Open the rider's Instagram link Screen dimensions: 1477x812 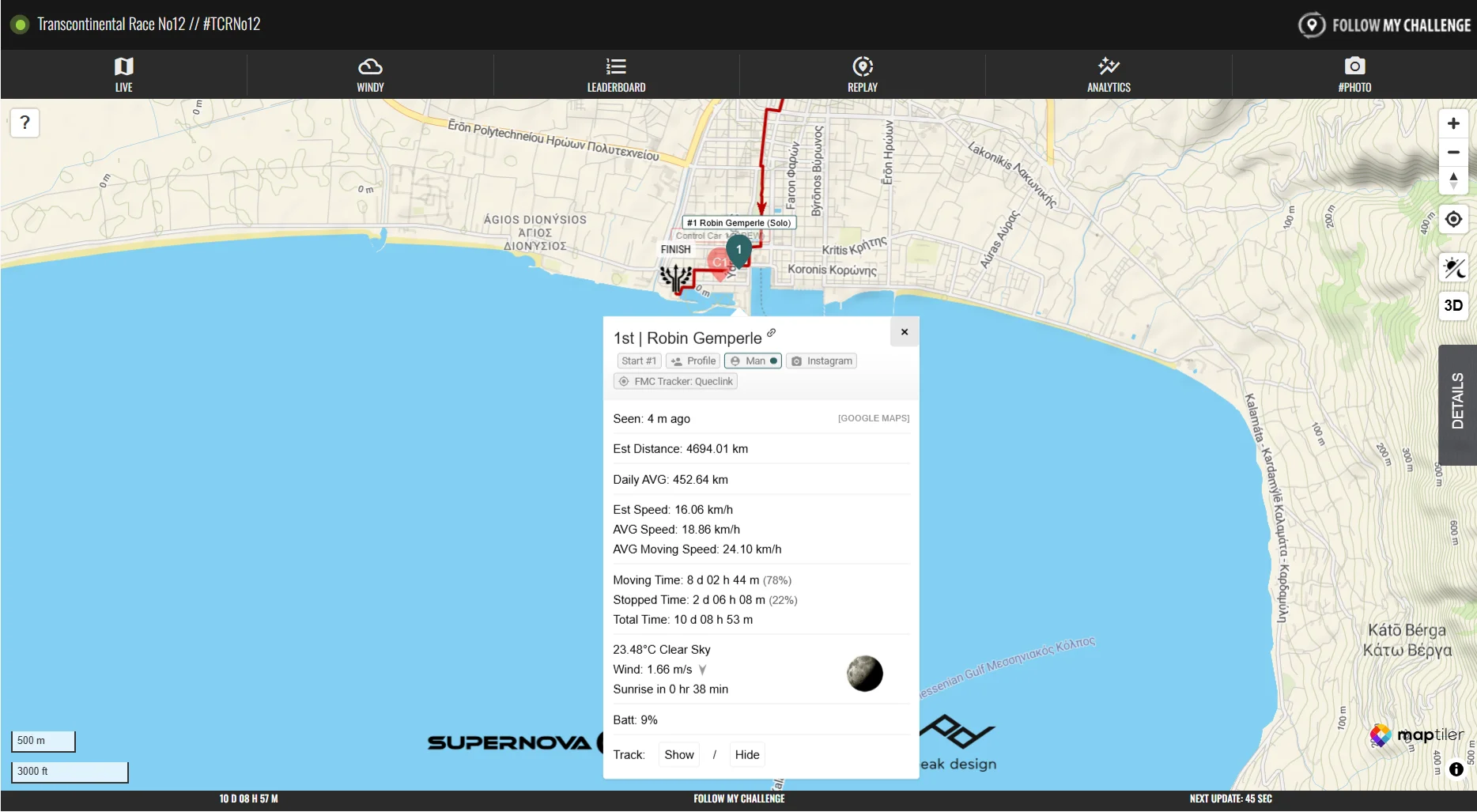tap(822, 361)
